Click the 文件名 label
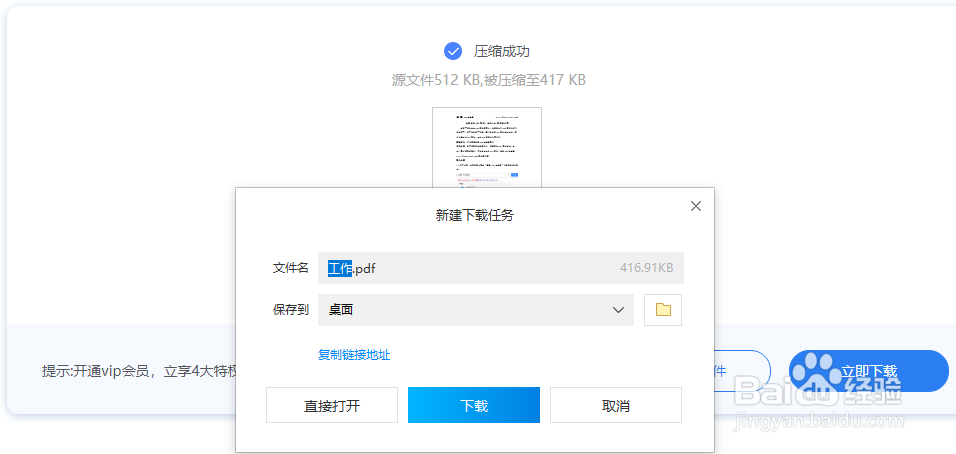Viewport: 956px width, 454px height. point(290,268)
